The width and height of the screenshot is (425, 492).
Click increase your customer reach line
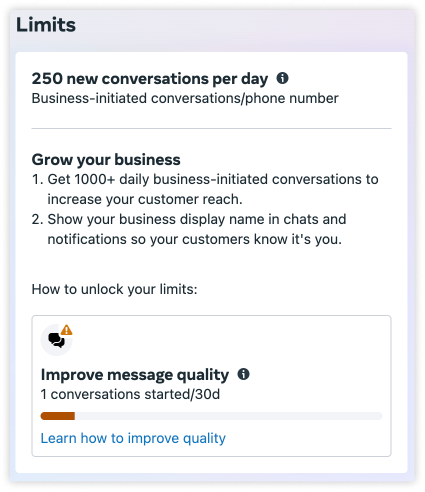click(x=145, y=199)
